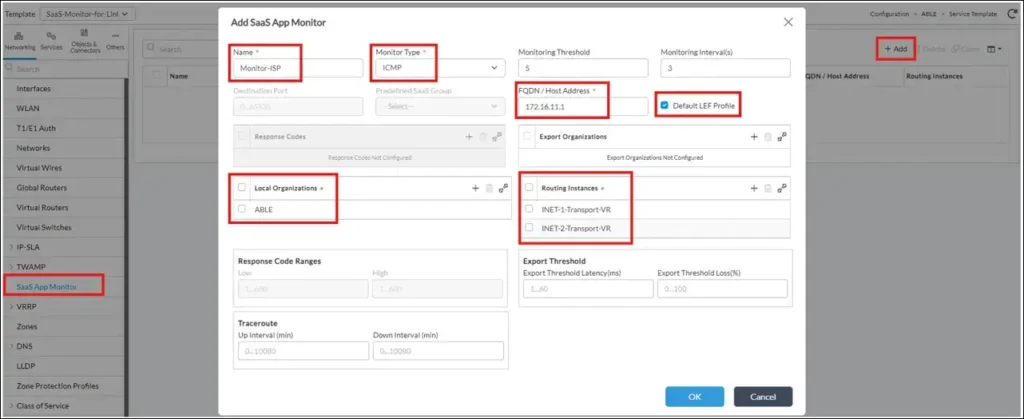Add an Export Organizations entry
This screenshot has height=419, width=1024.
753,136
